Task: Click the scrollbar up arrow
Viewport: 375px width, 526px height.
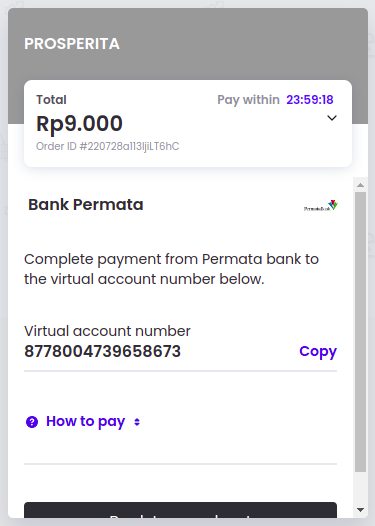Action: [x=361, y=185]
